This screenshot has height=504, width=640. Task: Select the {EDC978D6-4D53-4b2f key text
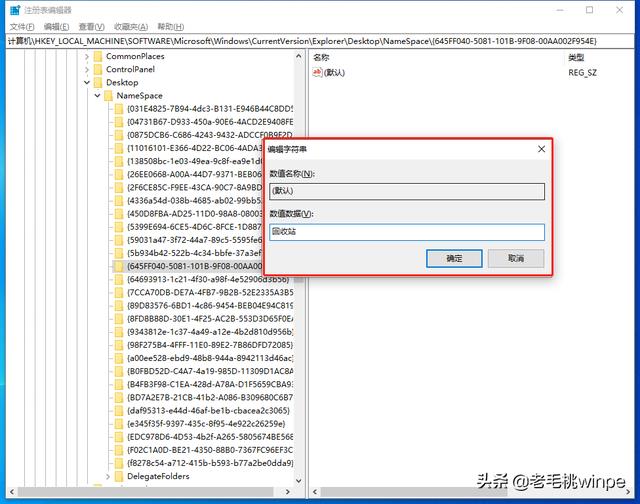click(210, 437)
